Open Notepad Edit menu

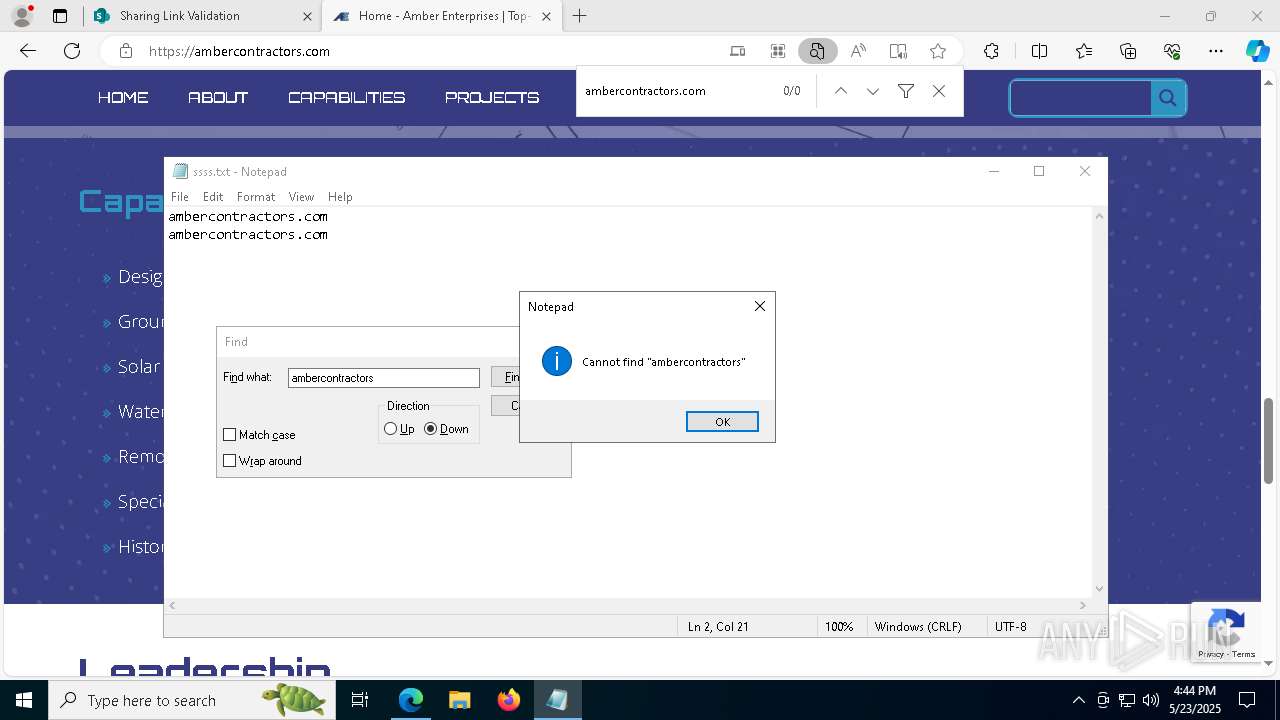[213, 197]
